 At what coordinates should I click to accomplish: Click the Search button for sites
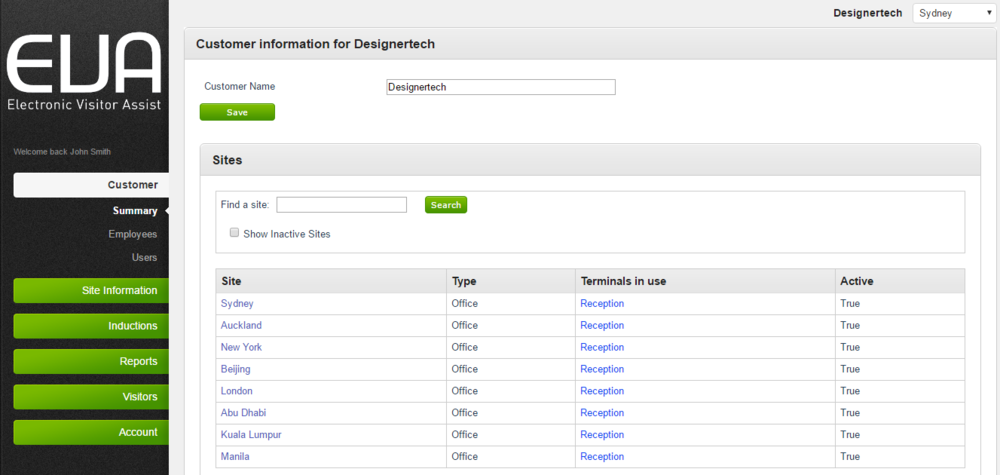point(446,205)
